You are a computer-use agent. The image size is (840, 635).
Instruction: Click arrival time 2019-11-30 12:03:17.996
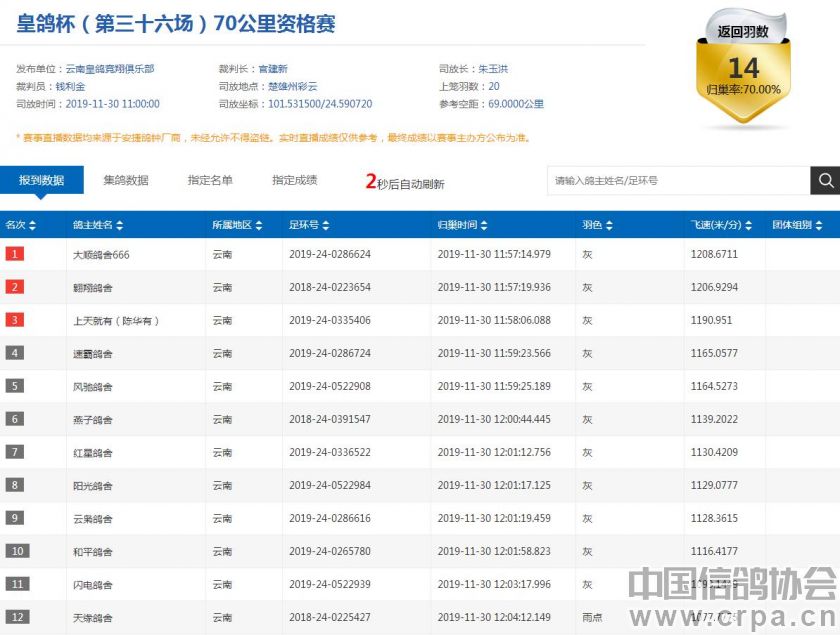pyautogui.click(x=494, y=584)
